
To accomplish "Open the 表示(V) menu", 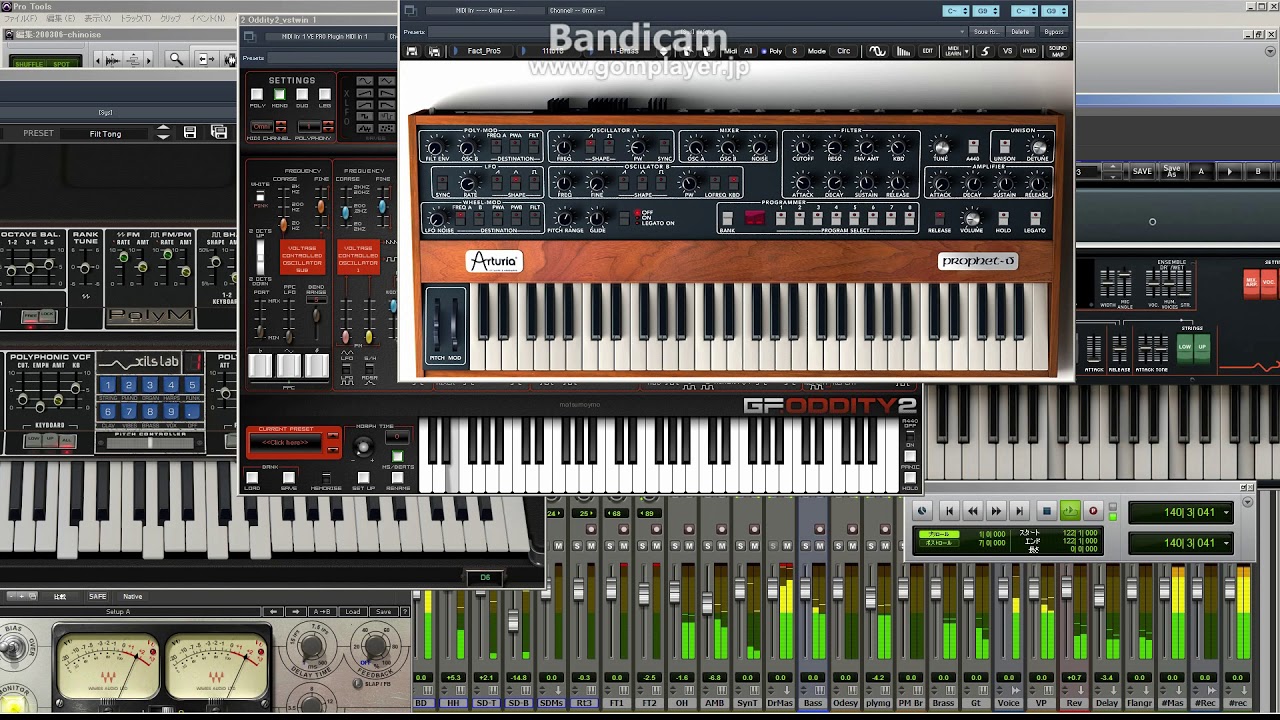I will pyautogui.click(x=97, y=19).
